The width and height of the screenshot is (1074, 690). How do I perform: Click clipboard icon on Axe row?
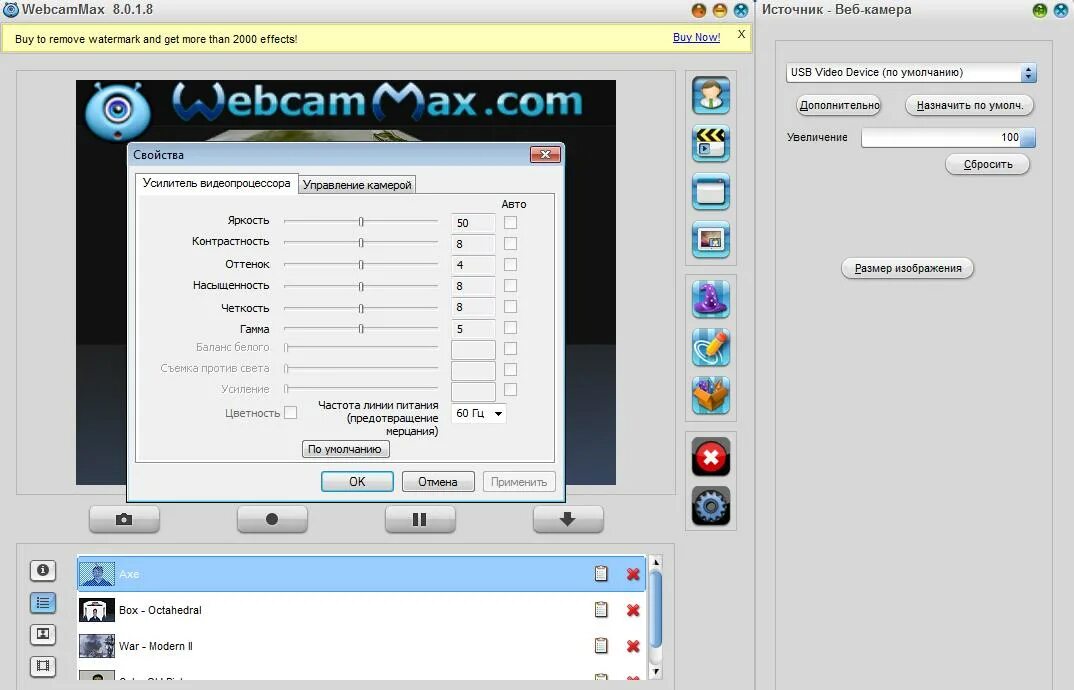[x=601, y=574]
